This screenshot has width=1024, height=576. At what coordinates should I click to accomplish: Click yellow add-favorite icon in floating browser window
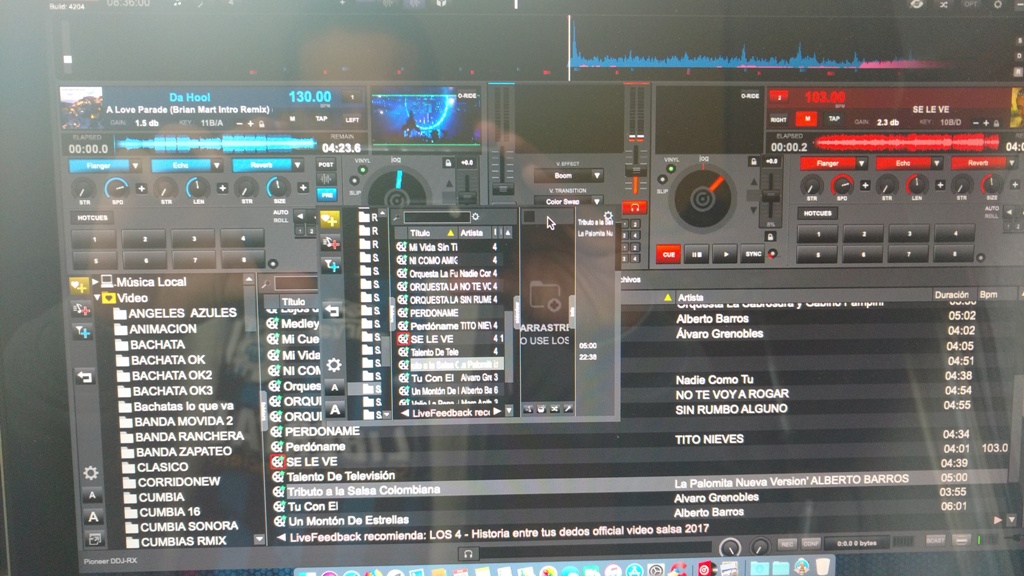coord(330,221)
